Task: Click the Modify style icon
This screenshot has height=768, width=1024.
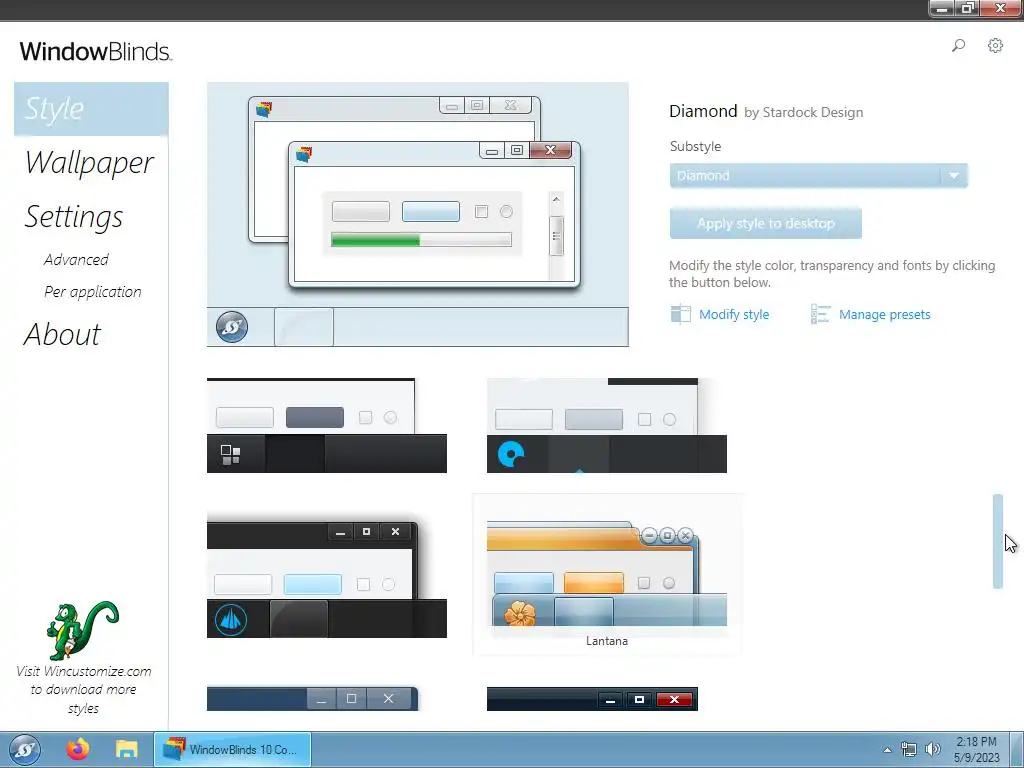Action: coord(680,314)
